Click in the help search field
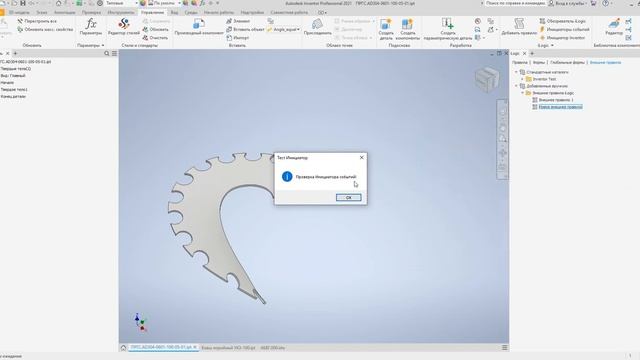This screenshot has width=640, height=360. tap(515, 3)
